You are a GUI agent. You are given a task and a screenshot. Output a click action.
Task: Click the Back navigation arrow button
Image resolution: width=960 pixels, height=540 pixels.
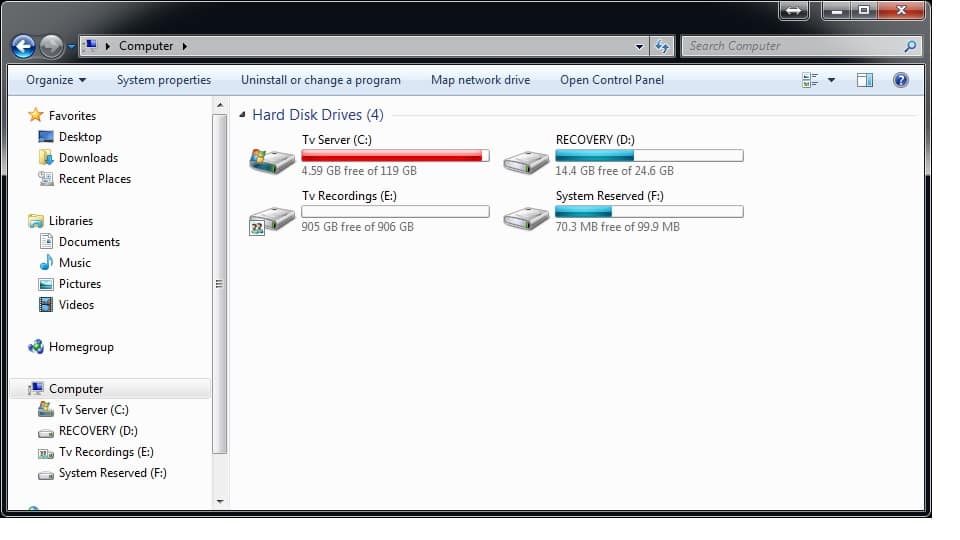click(x=23, y=46)
